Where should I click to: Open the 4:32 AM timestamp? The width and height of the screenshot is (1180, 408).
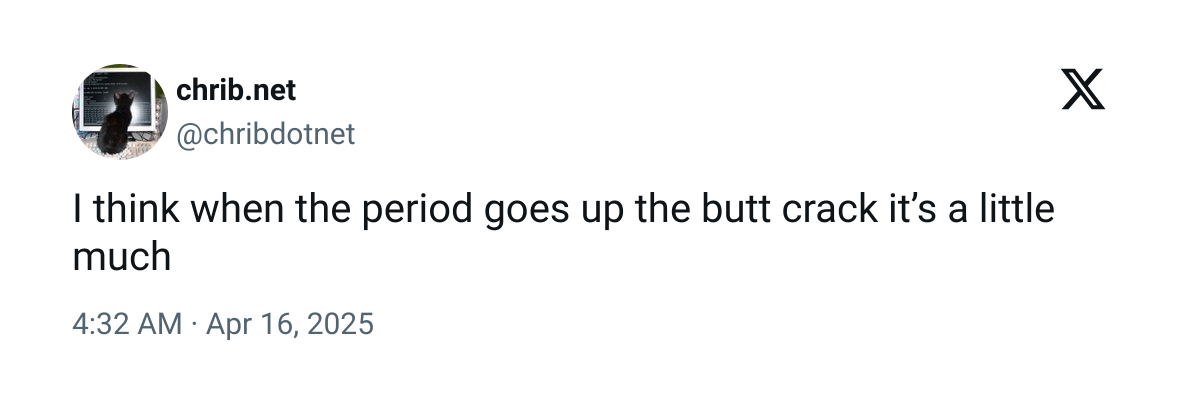tap(128, 324)
